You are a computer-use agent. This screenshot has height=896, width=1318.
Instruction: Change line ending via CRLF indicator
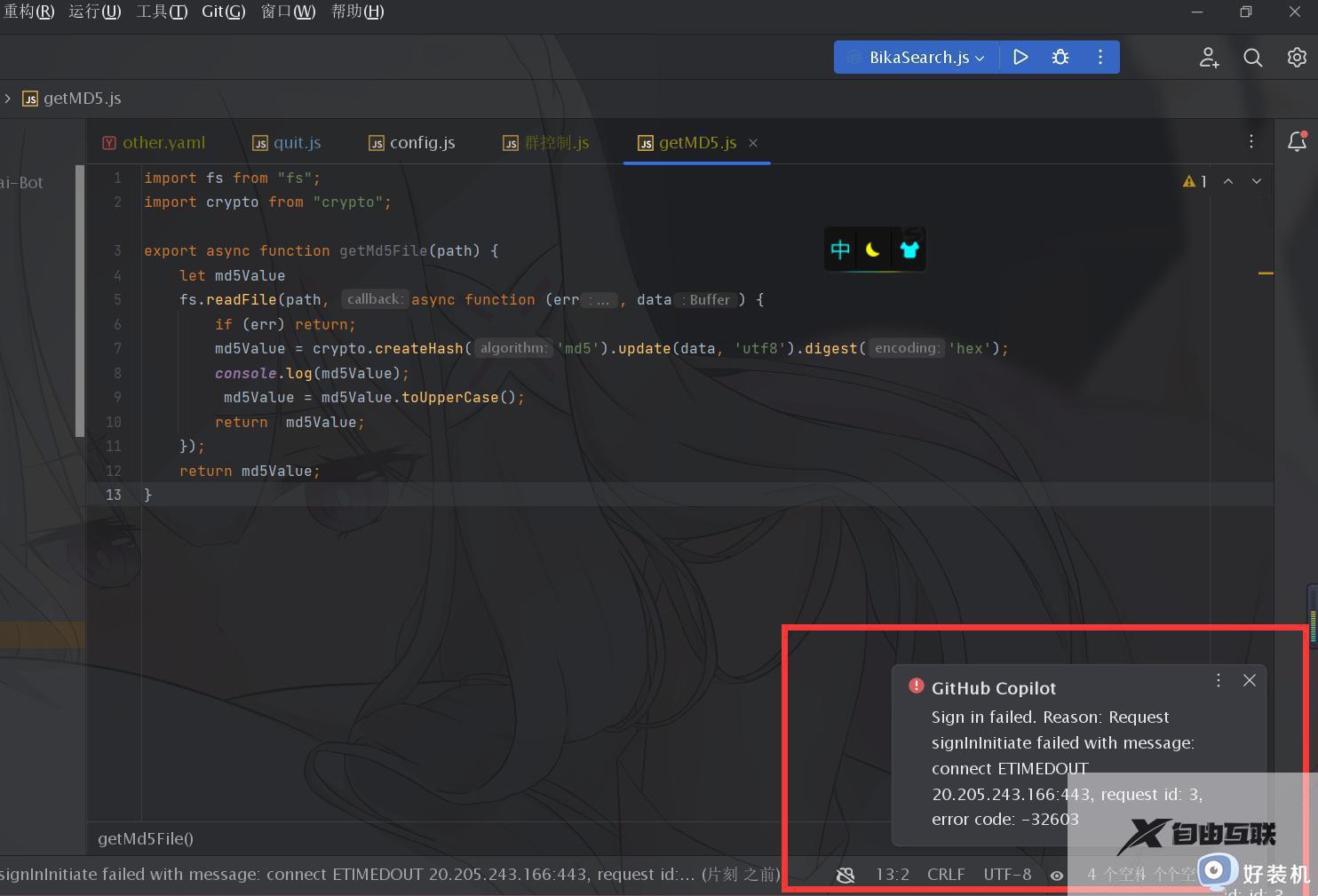point(945,875)
